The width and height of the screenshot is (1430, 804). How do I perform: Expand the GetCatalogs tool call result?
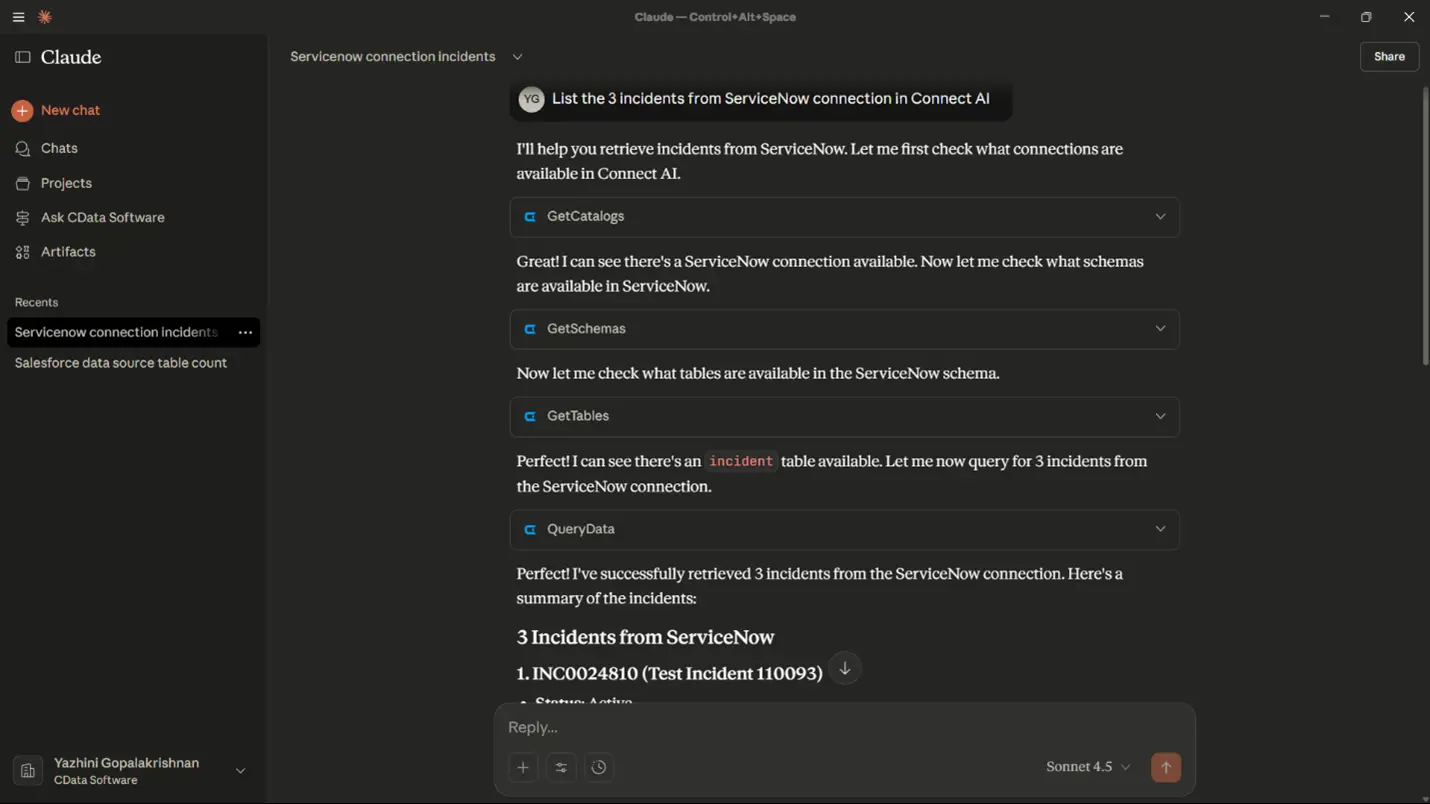pyautogui.click(x=1160, y=216)
